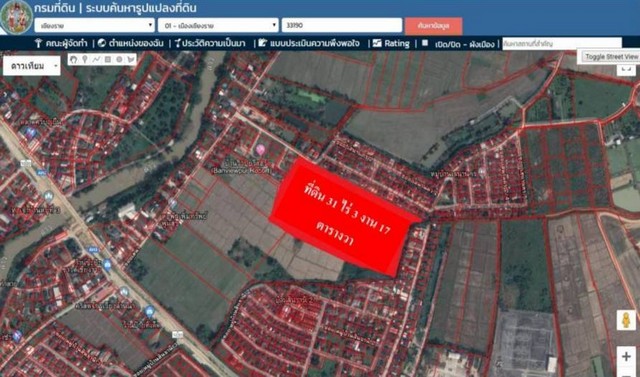Click the red ค้นหาข้อมูล search button
Viewport: 640px width, 377px height.
click(x=433, y=26)
